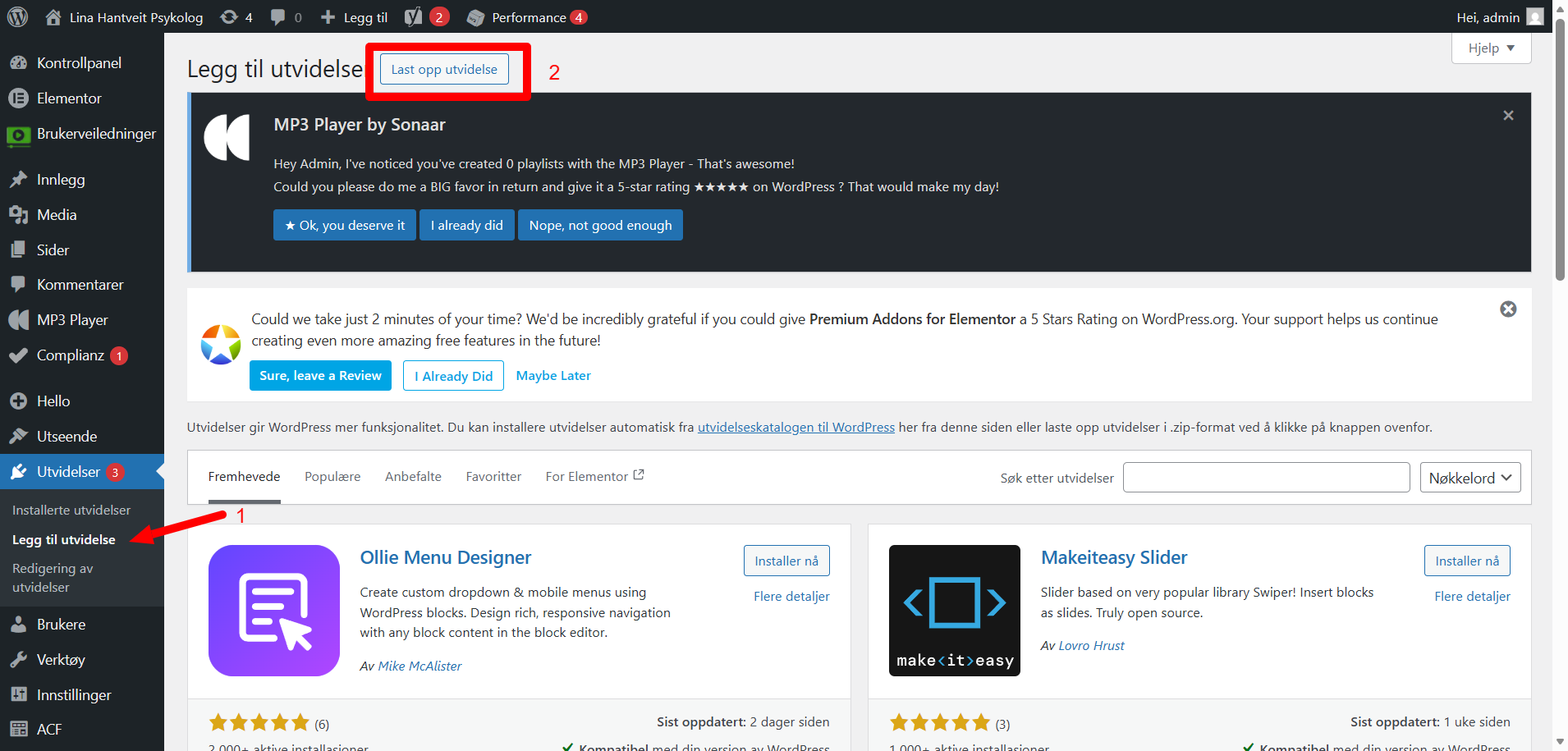
Task: Install Ollie Menu Designer now
Action: point(786,561)
